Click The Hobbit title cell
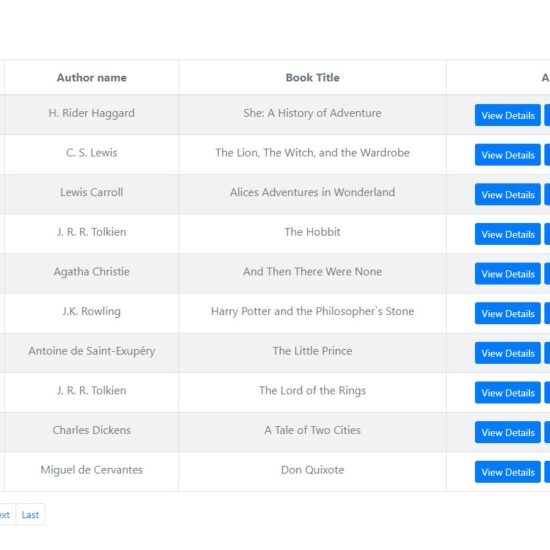 312,234
